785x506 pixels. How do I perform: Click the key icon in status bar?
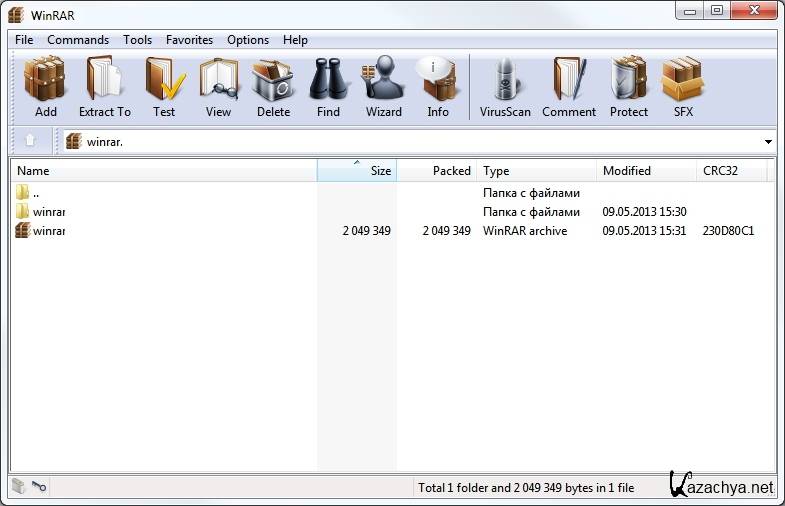pyautogui.click(x=39, y=487)
